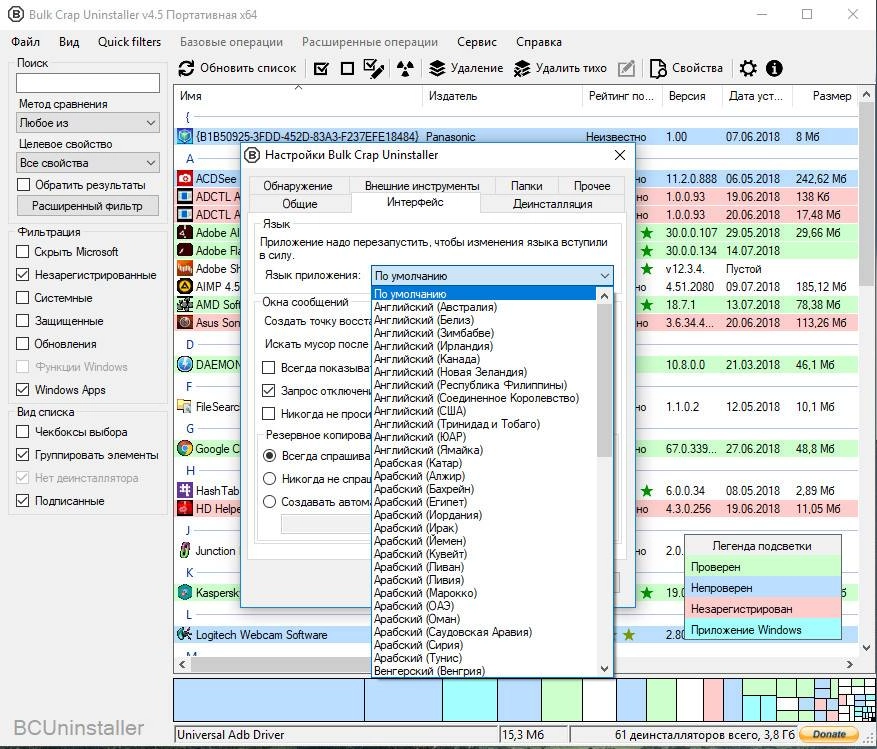
Task: Click the invert selection toolbar icon
Action: pyautogui.click(x=374, y=68)
